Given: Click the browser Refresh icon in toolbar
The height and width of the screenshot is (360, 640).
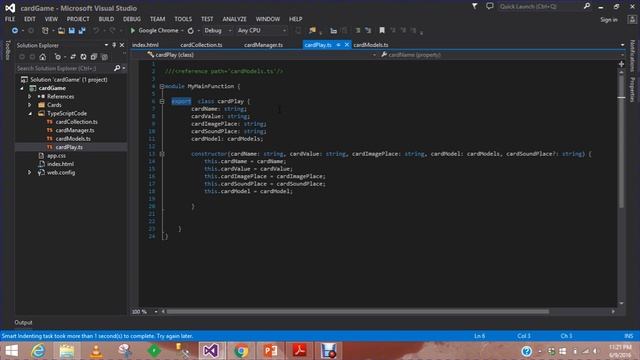Looking at the screenshot, I should (191, 31).
